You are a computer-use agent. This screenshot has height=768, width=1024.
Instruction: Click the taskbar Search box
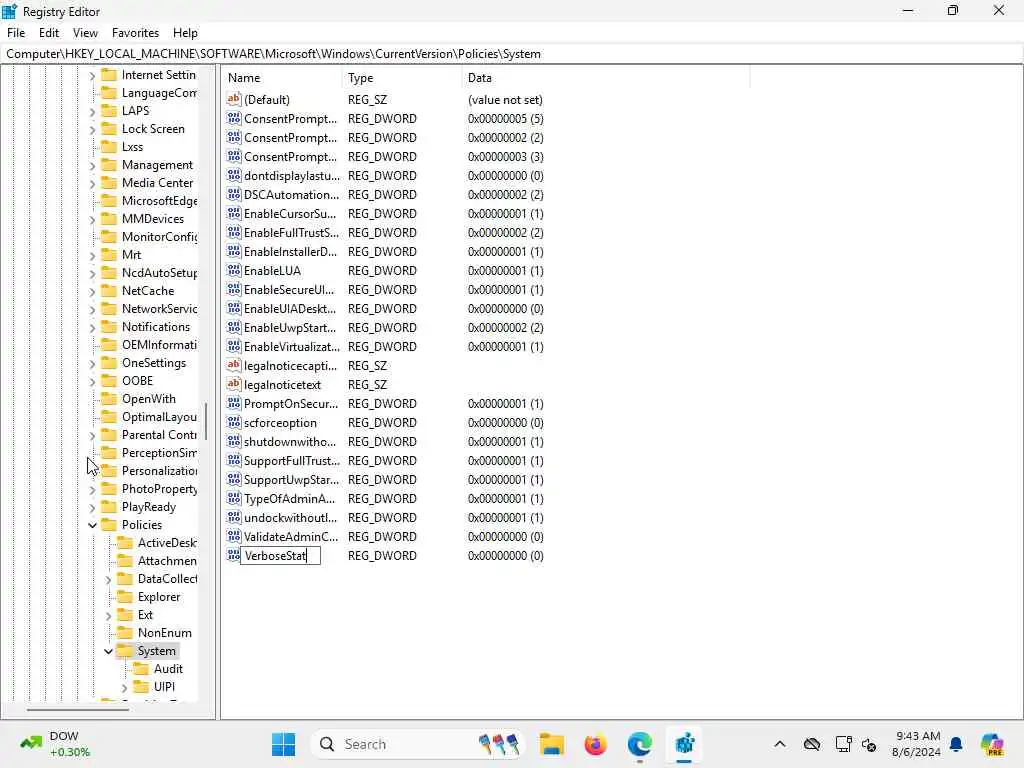[418, 744]
